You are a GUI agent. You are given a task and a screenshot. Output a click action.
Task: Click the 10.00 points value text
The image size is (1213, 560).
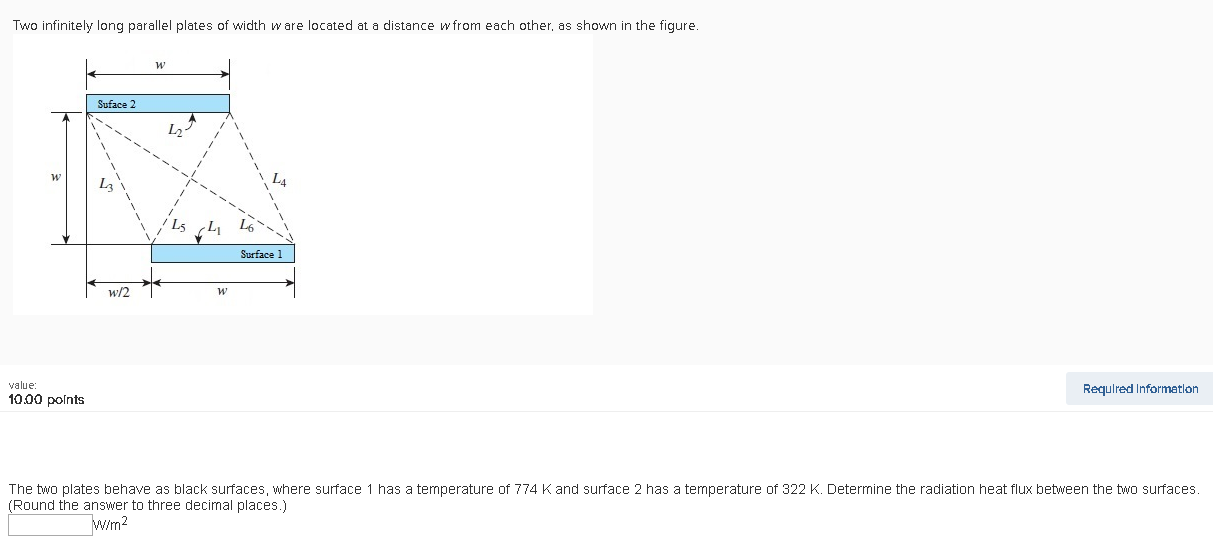[x=46, y=399]
